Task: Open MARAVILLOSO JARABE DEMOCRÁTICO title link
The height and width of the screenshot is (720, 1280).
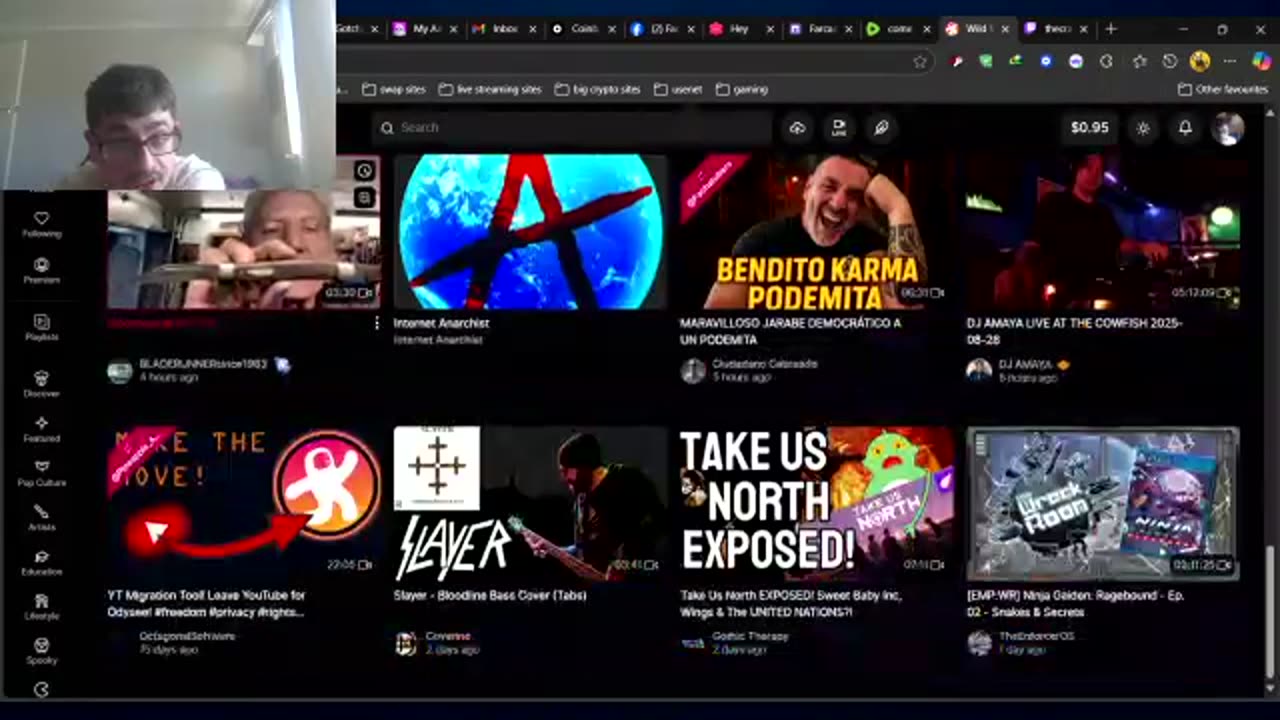Action: point(790,331)
